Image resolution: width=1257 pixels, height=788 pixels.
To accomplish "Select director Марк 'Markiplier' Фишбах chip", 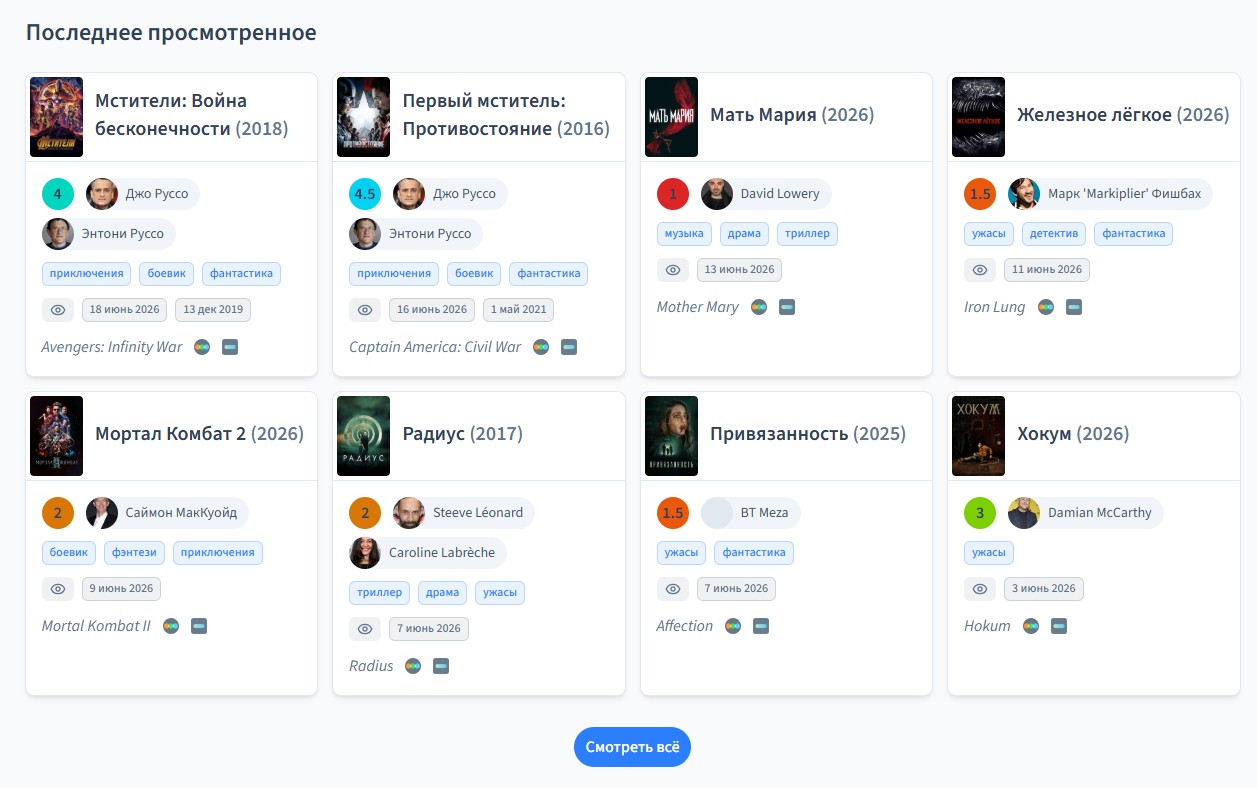I will [1110, 194].
